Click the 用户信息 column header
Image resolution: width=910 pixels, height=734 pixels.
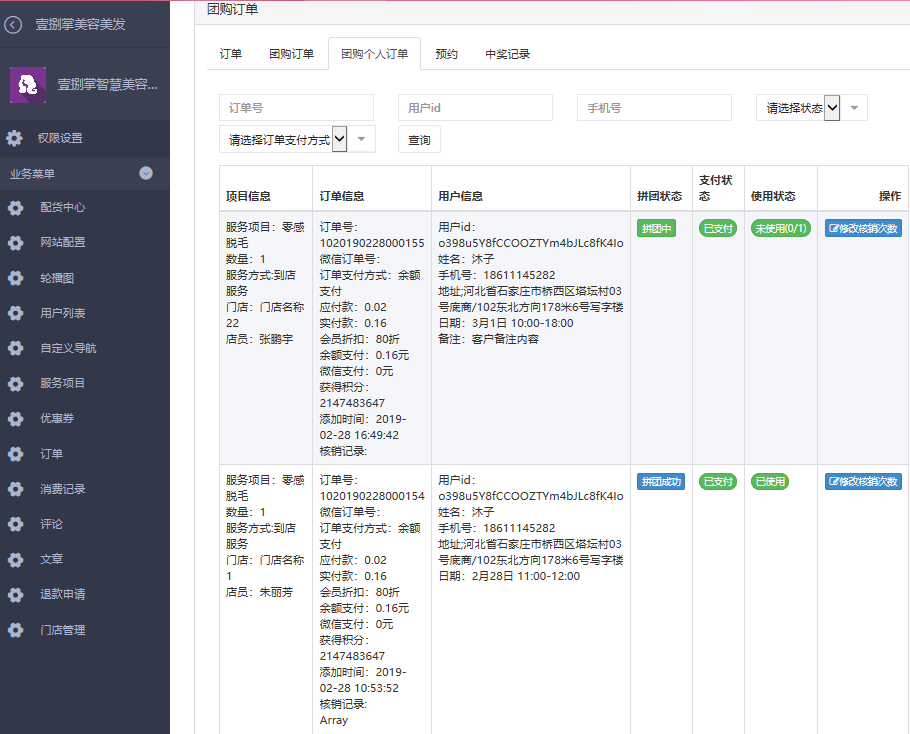pyautogui.click(x=461, y=196)
